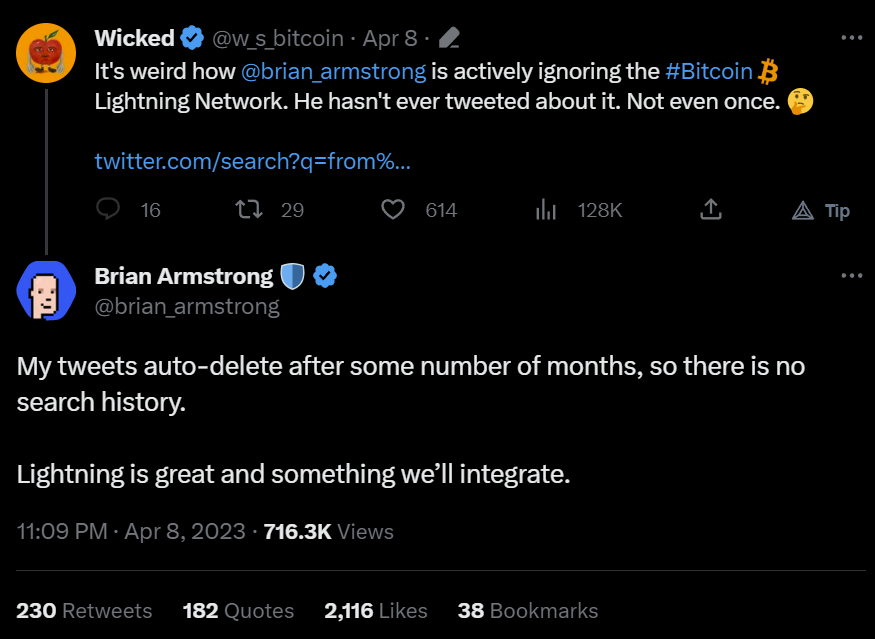
Task: Open more options menu on Brian Armstrong's tweet
Action: (x=851, y=276)
